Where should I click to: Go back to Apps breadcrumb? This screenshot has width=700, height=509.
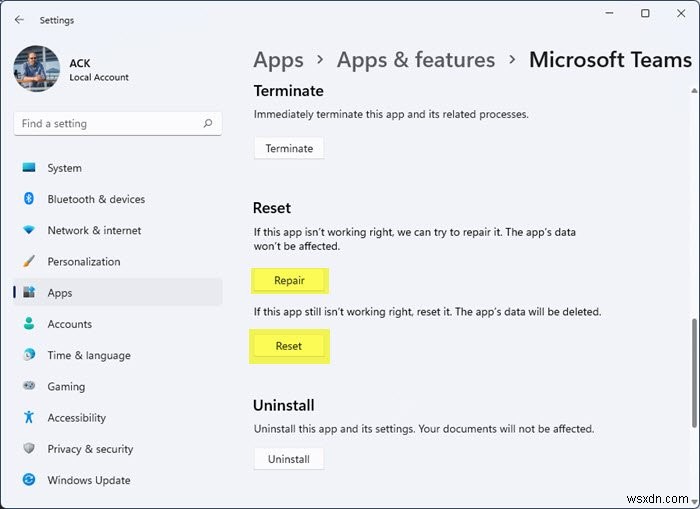279,60
